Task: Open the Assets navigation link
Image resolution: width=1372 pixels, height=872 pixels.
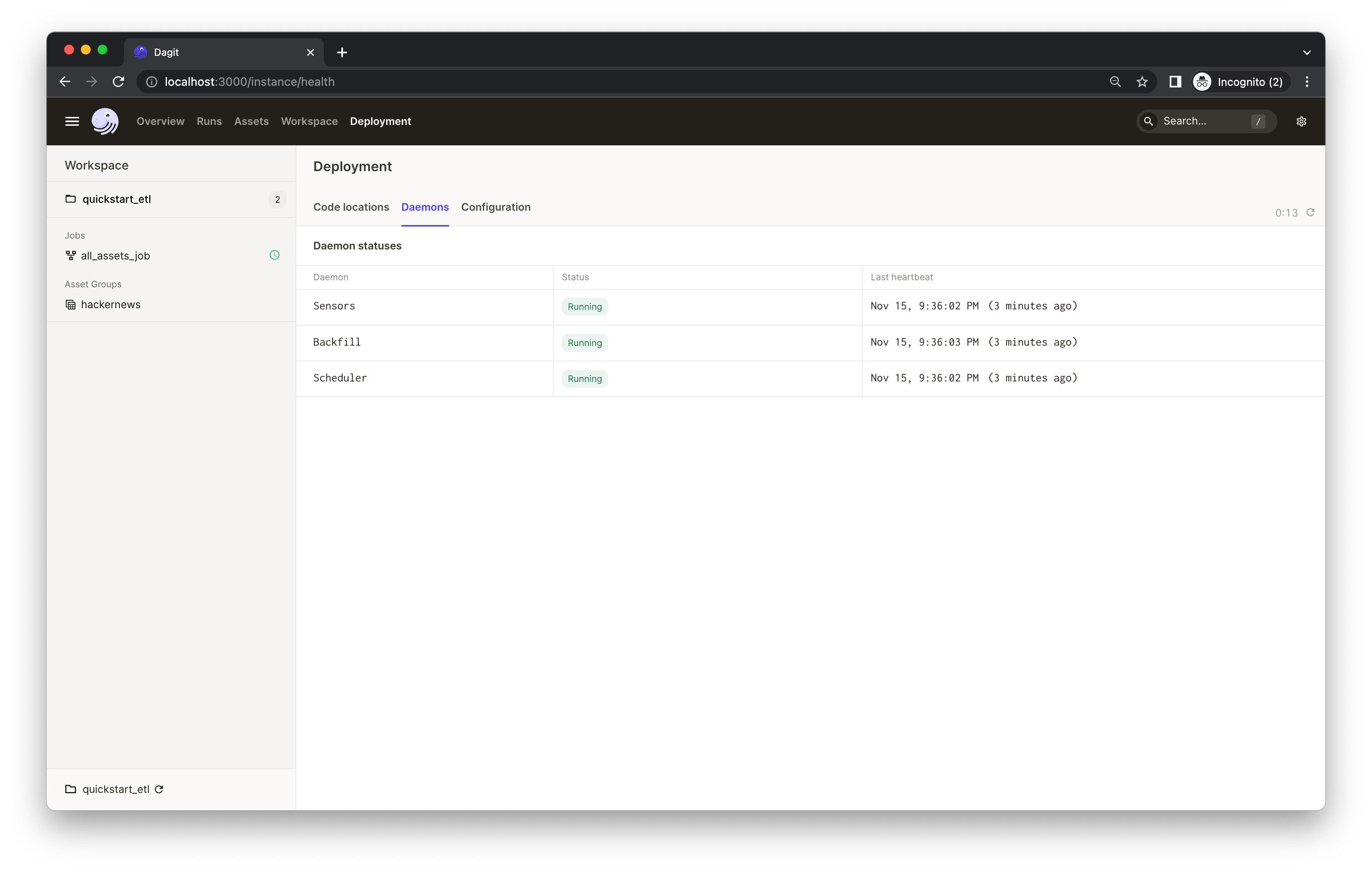Action: [251, 122]
